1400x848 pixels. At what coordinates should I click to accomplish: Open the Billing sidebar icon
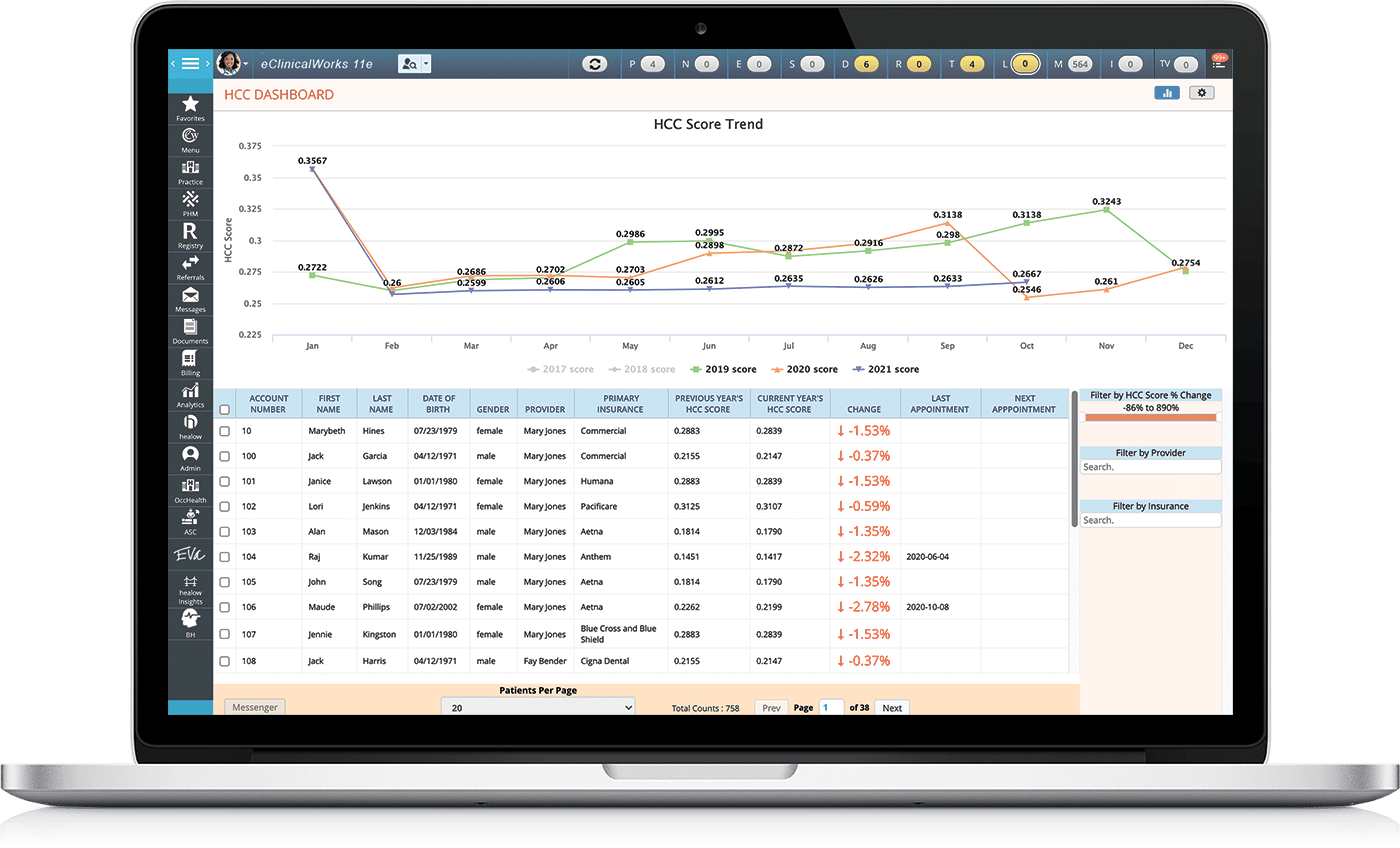point(190,364)
